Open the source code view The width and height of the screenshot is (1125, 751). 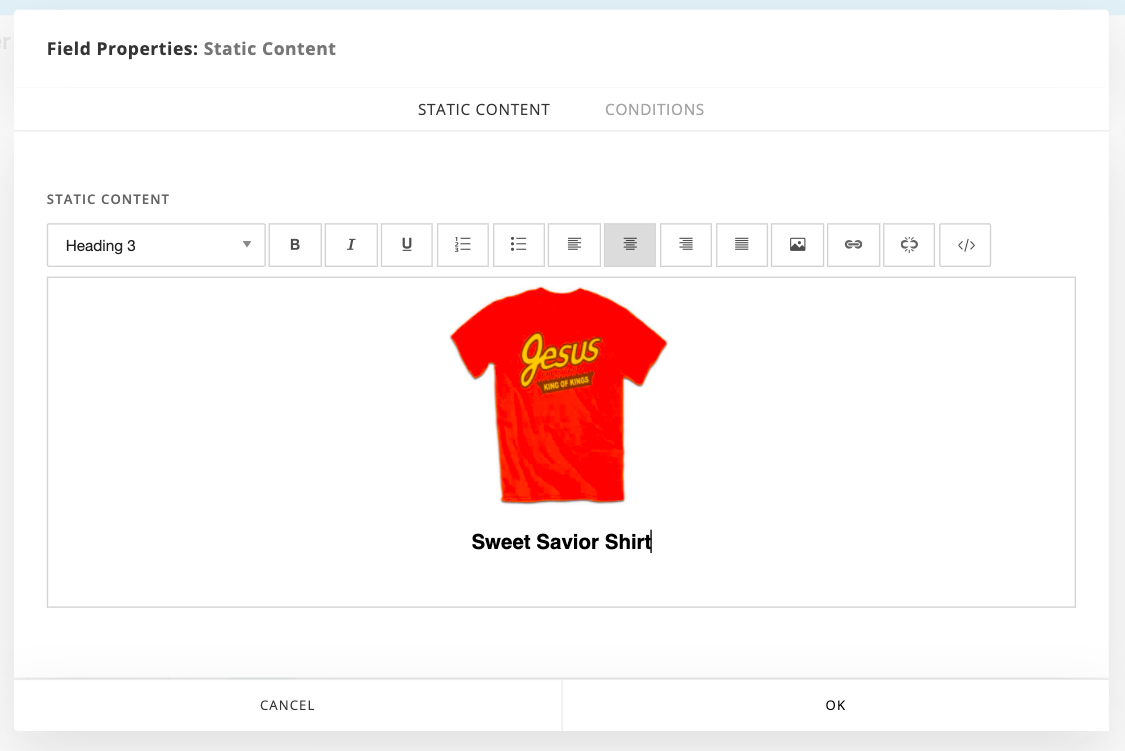click(x=965, y=245)
